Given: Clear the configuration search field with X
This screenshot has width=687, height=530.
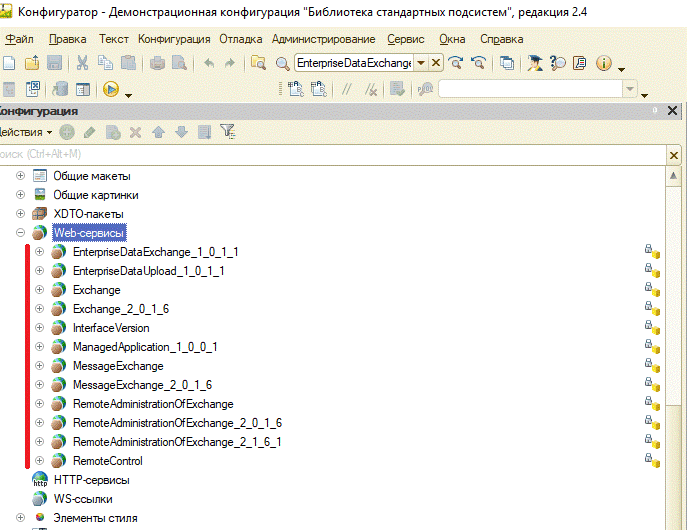Looking at the screenshot, I should click(x=674, y=155).
